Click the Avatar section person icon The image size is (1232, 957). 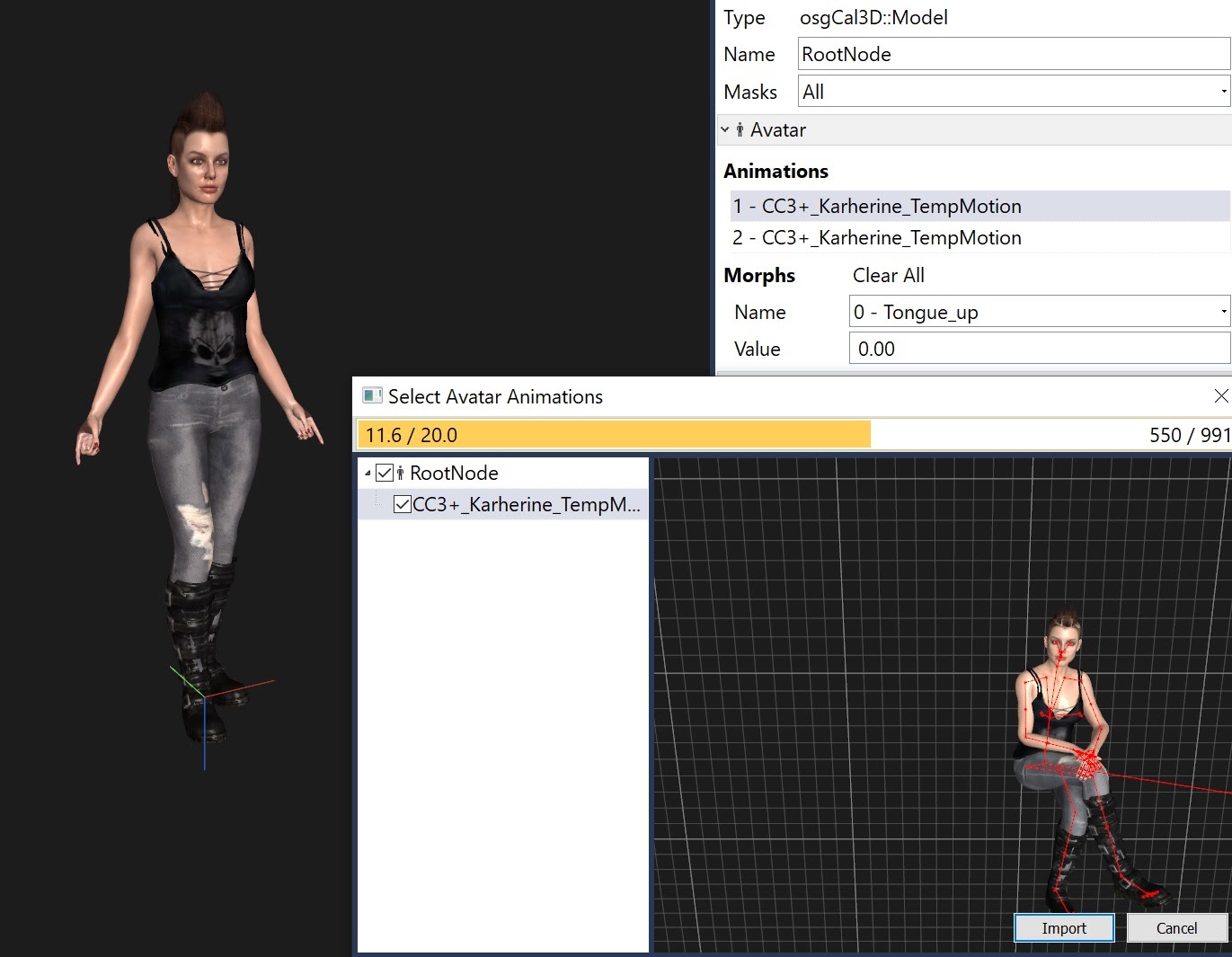740,130
